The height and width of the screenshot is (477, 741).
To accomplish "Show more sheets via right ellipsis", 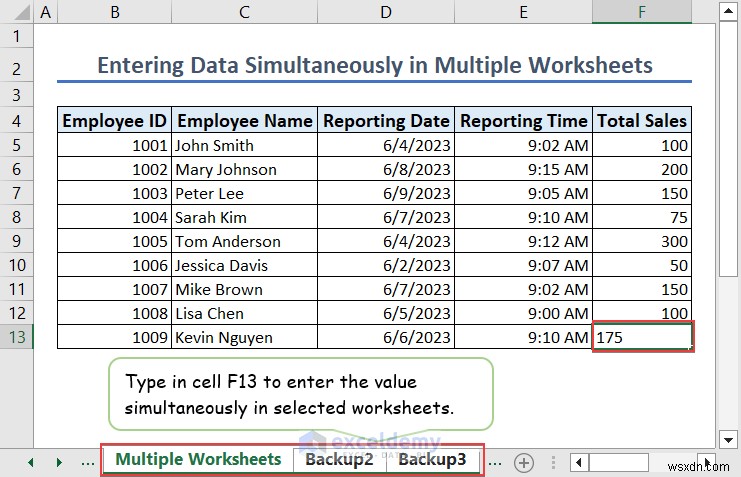I will pos(495,462).
